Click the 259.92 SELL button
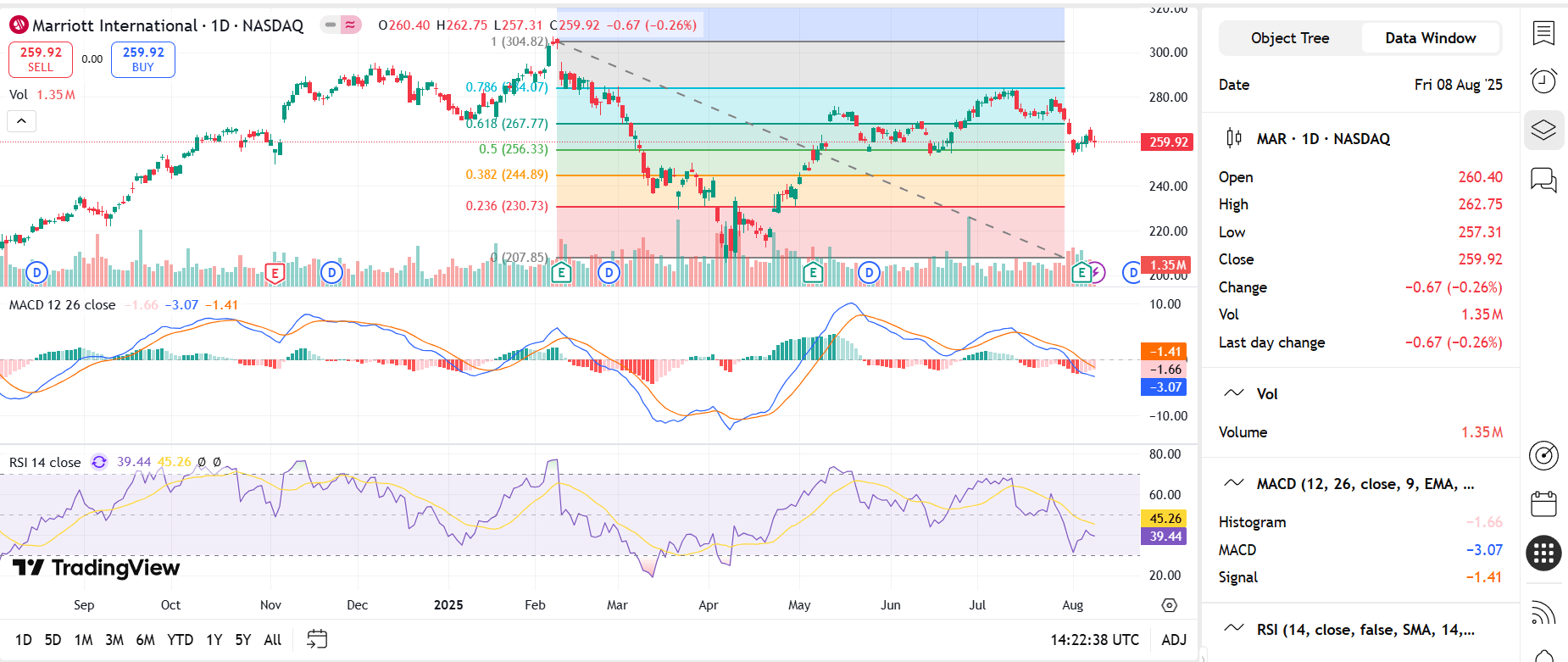The width and height of the screenshot is (1568, 662). (41, 59)
